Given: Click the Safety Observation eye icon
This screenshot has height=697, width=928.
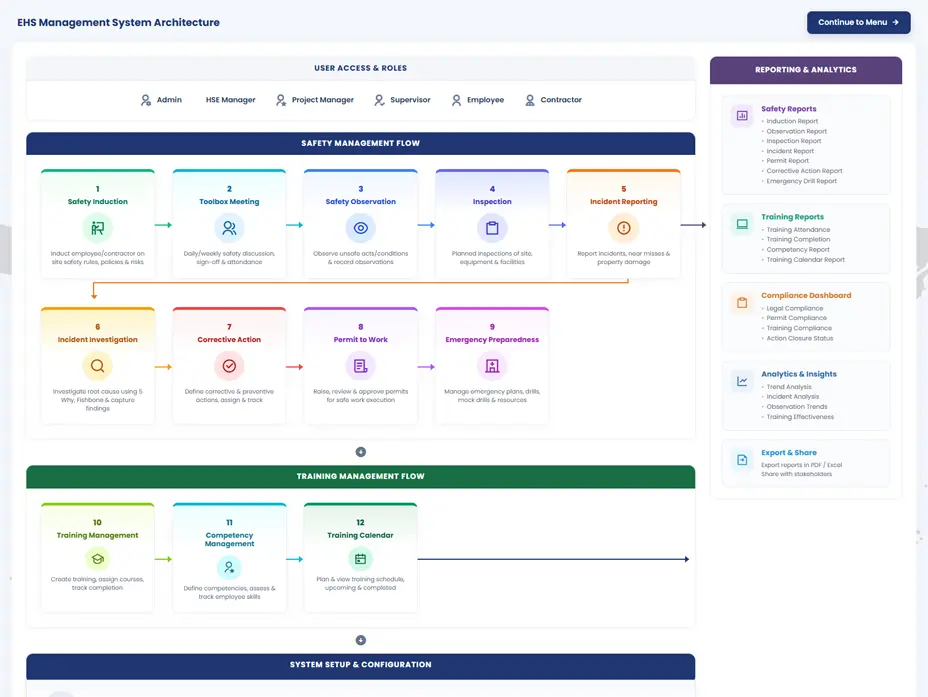Looking at the screenshot, I should [x=360, y=228].
